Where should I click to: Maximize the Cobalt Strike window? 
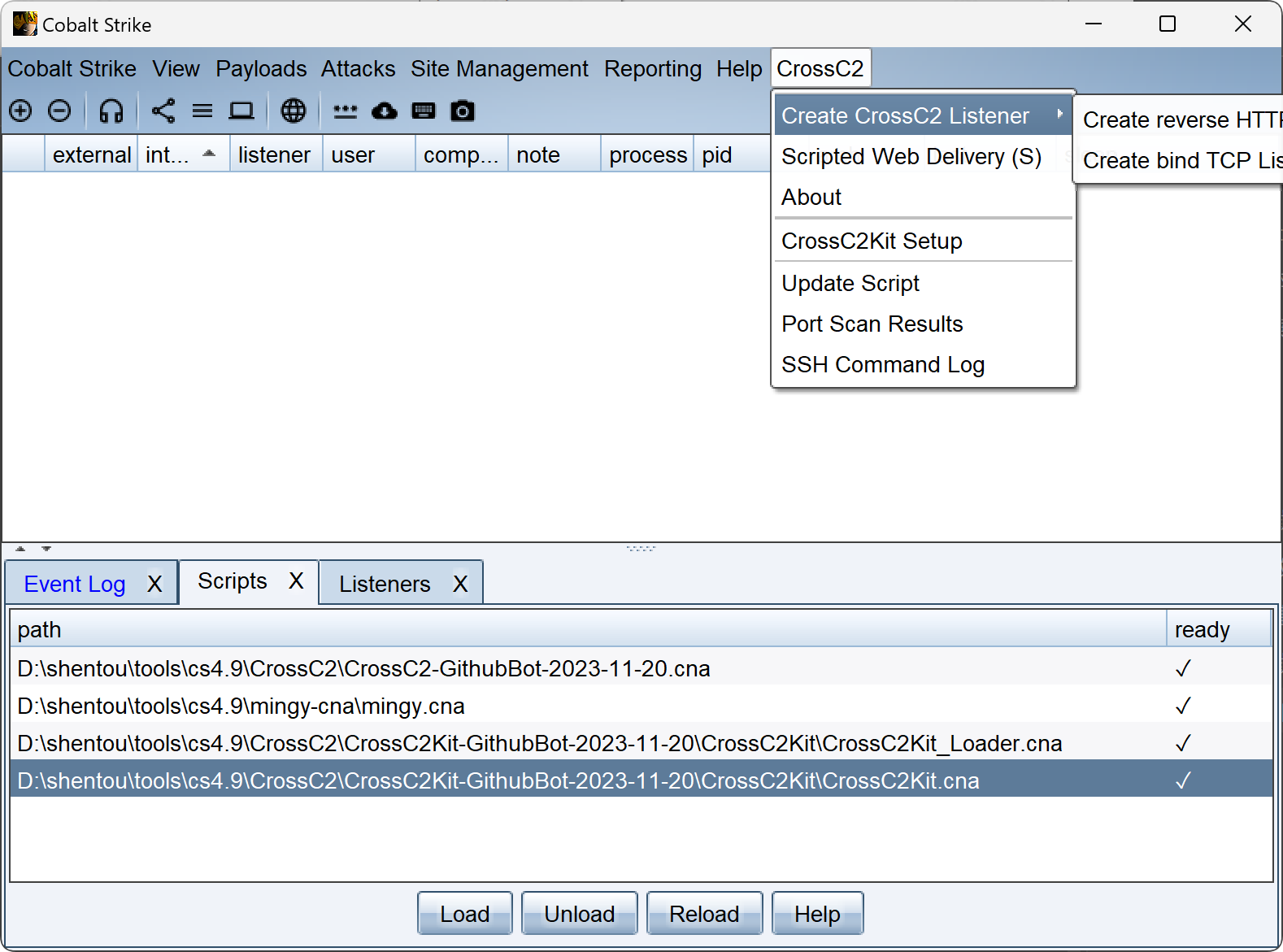tap(1168, 24)
